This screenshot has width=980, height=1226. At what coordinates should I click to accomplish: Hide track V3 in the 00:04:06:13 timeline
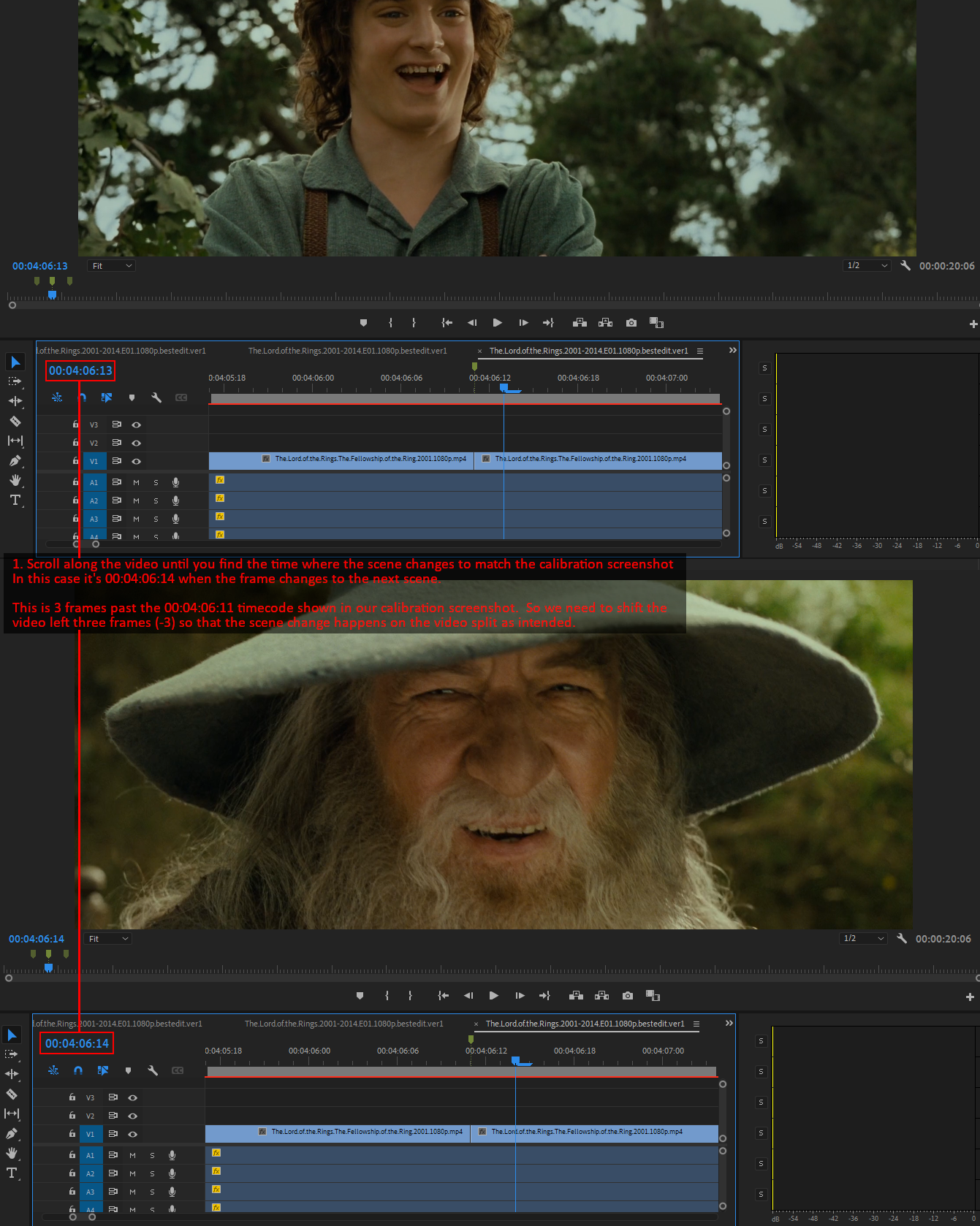pyautogui.click(x=136, y=424)
